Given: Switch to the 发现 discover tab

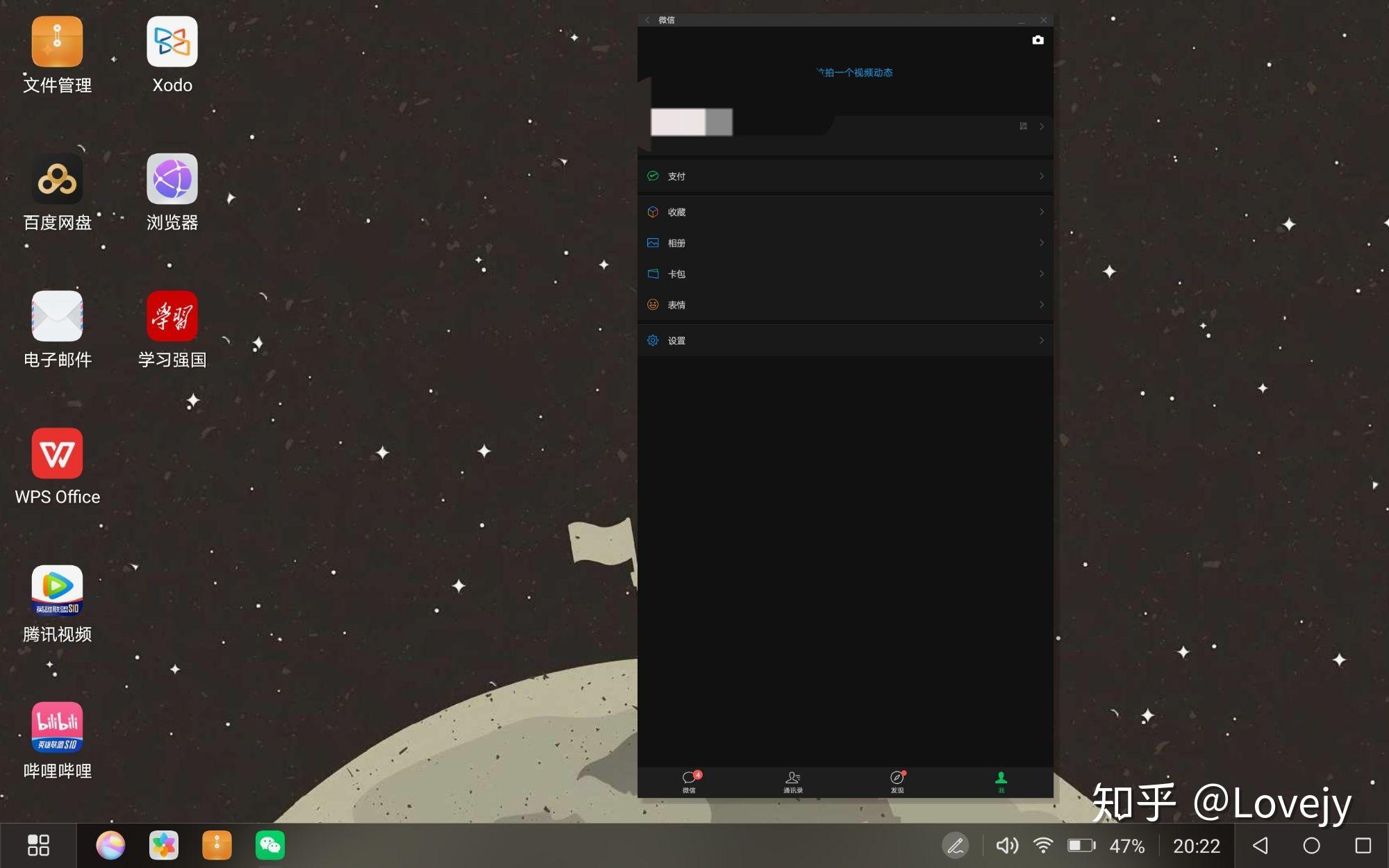Looking at the screenshot, I should tap(897, 781).
